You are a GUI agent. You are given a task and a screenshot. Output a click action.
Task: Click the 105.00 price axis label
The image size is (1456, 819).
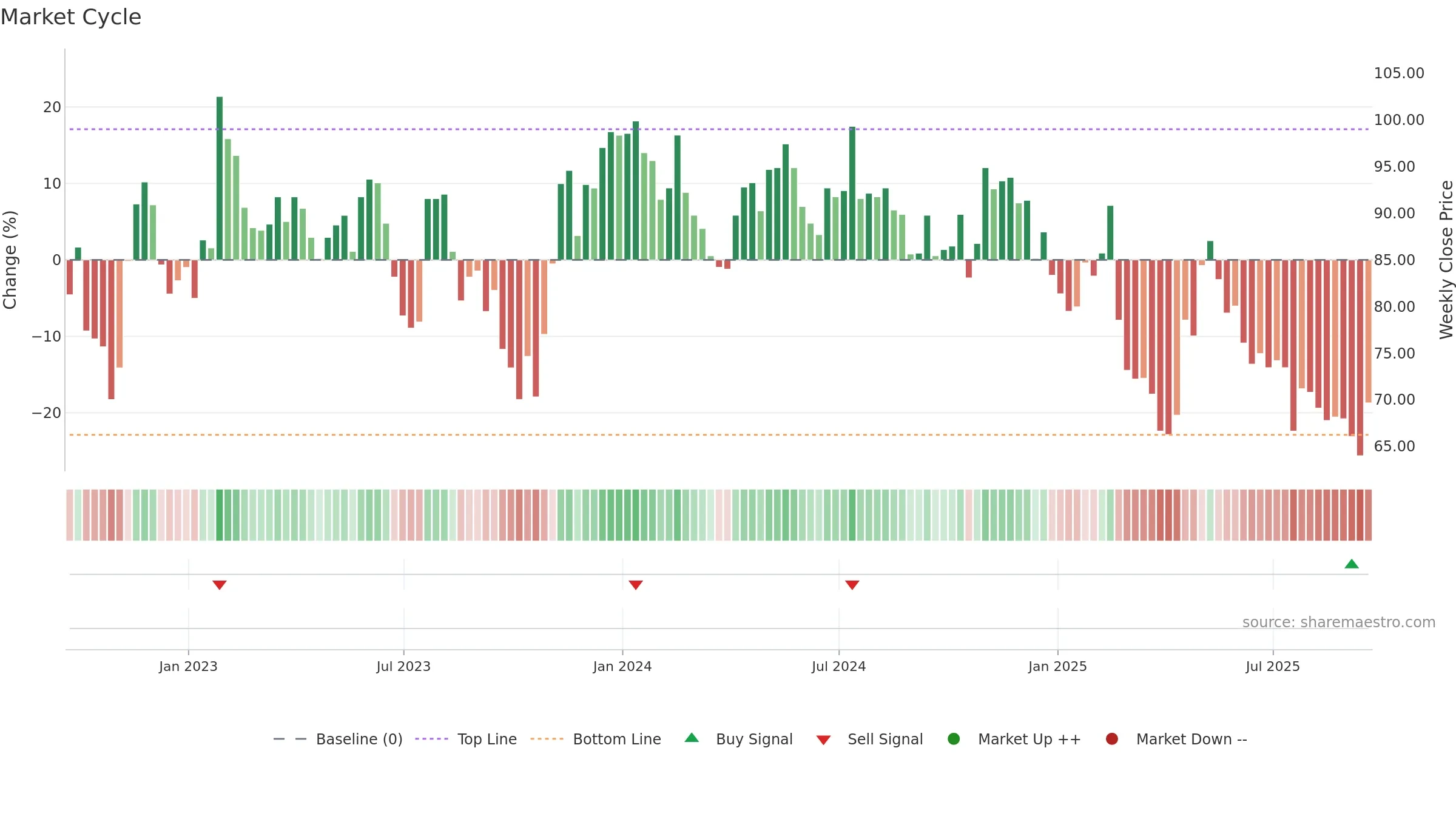click(1399, 73)
